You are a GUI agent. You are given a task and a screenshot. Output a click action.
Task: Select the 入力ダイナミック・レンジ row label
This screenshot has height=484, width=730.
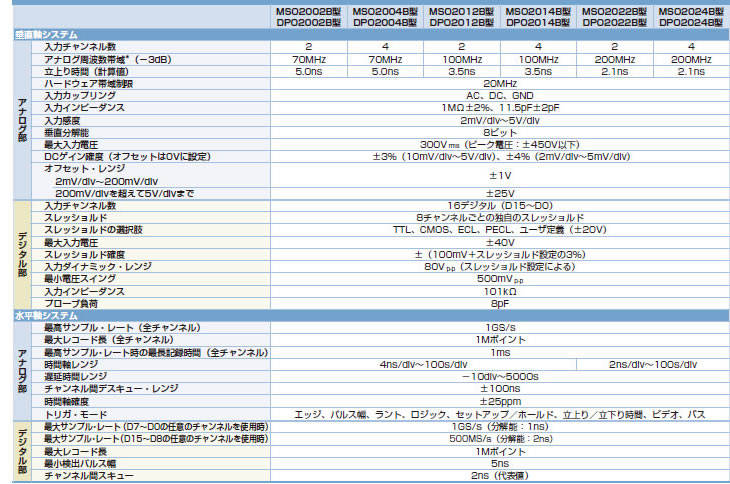98,267
